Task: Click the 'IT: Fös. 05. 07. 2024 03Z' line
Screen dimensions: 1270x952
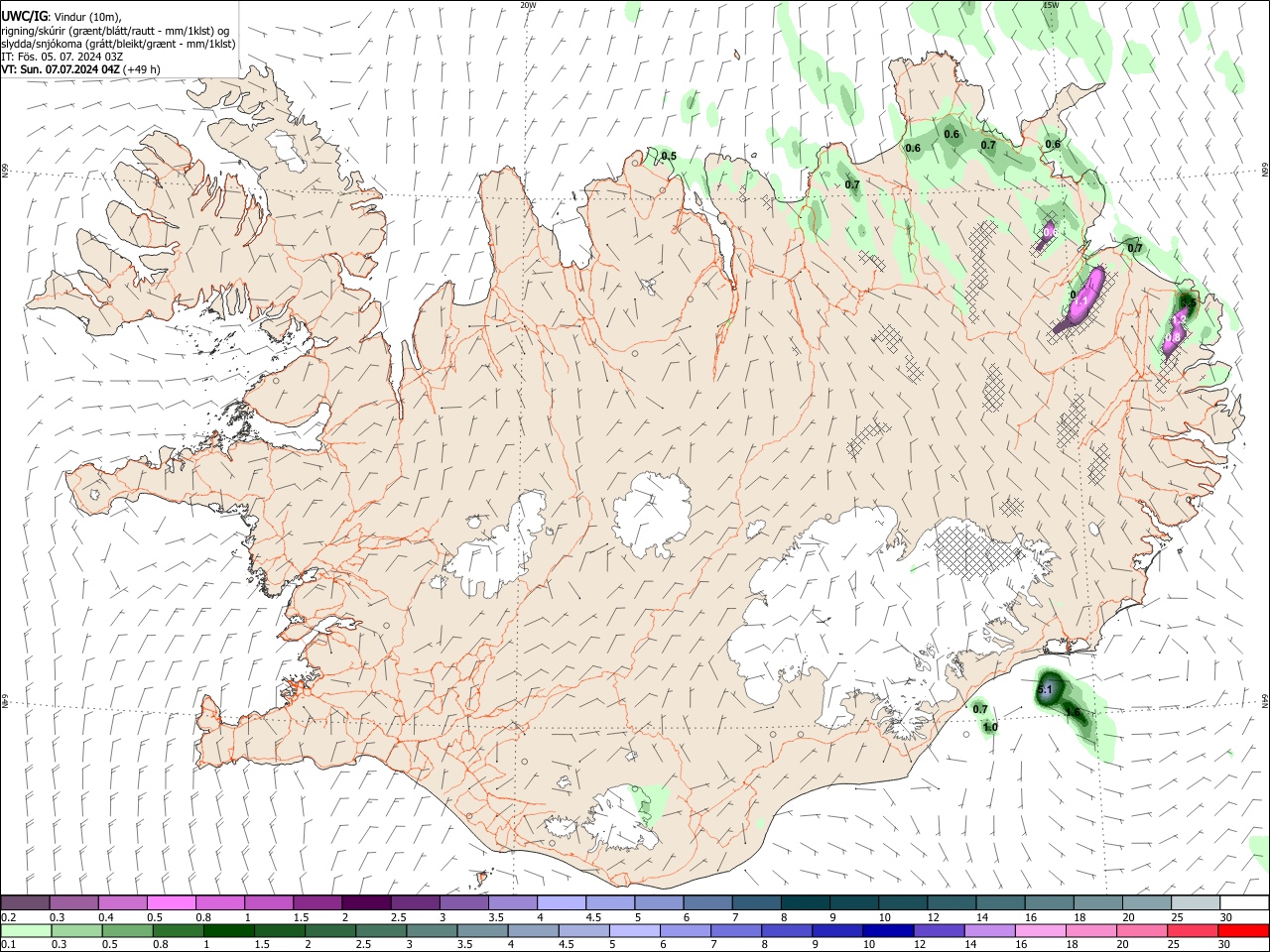Action: coord(61,57)
